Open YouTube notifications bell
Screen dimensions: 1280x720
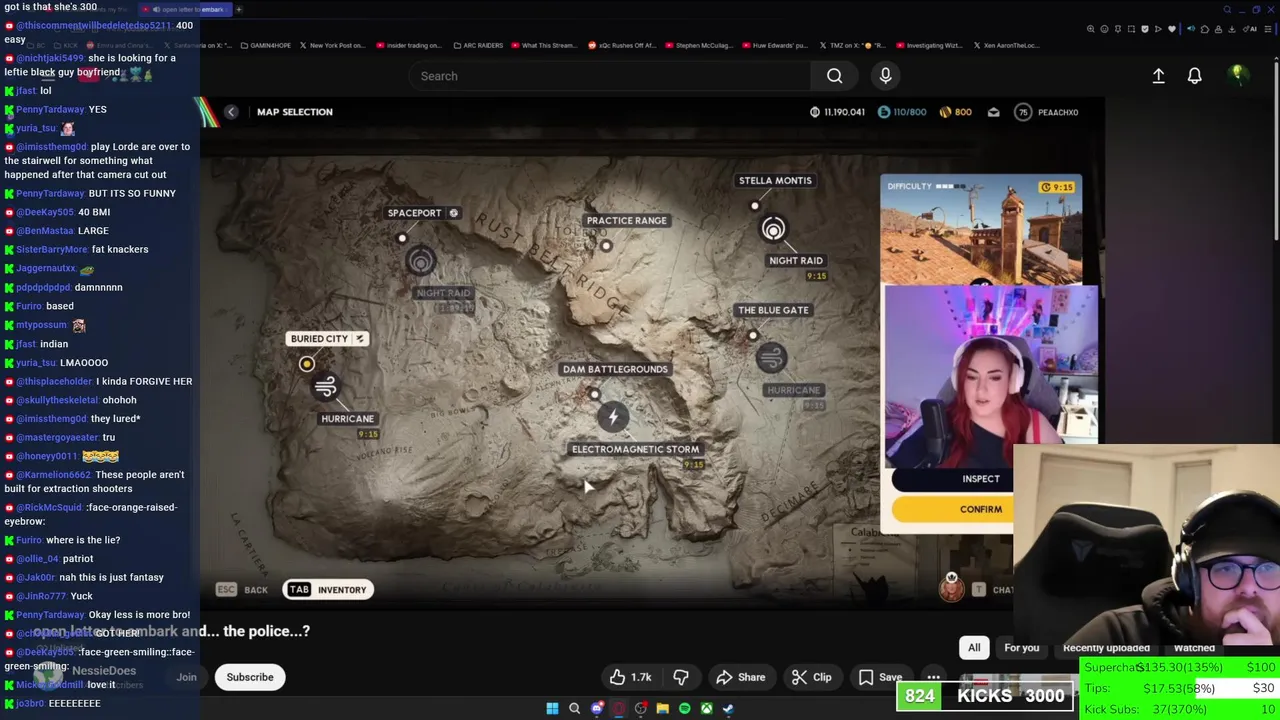pos(1194,76)
